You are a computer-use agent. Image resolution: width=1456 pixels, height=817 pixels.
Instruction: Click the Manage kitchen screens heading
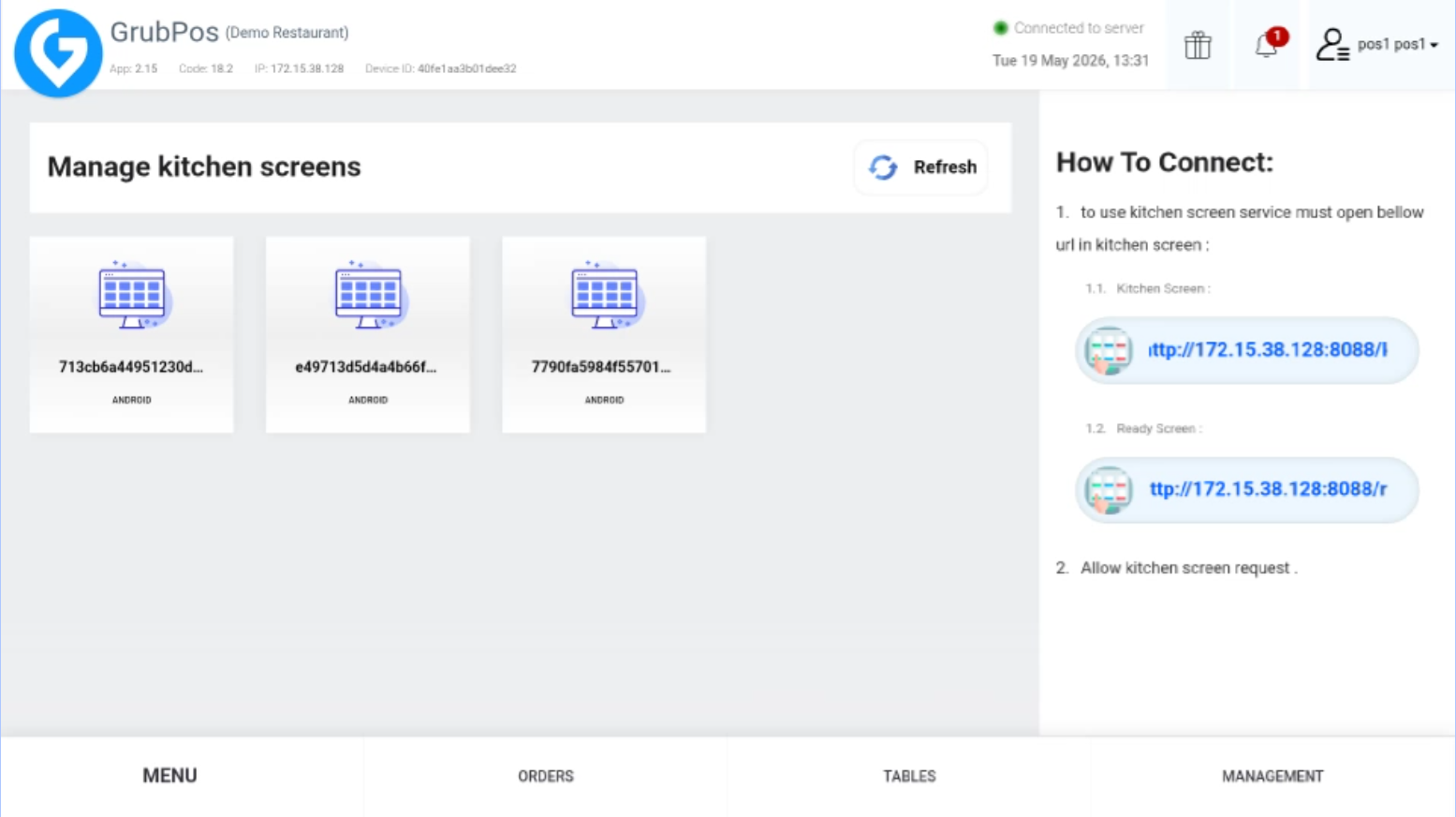[204, 167]
